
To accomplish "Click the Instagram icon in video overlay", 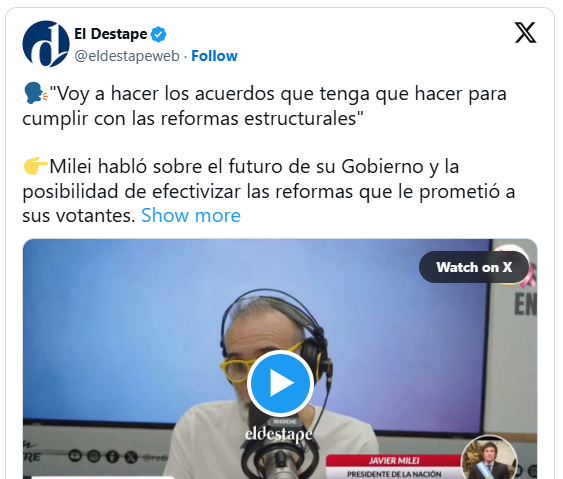I will click(x=94, y=456).
